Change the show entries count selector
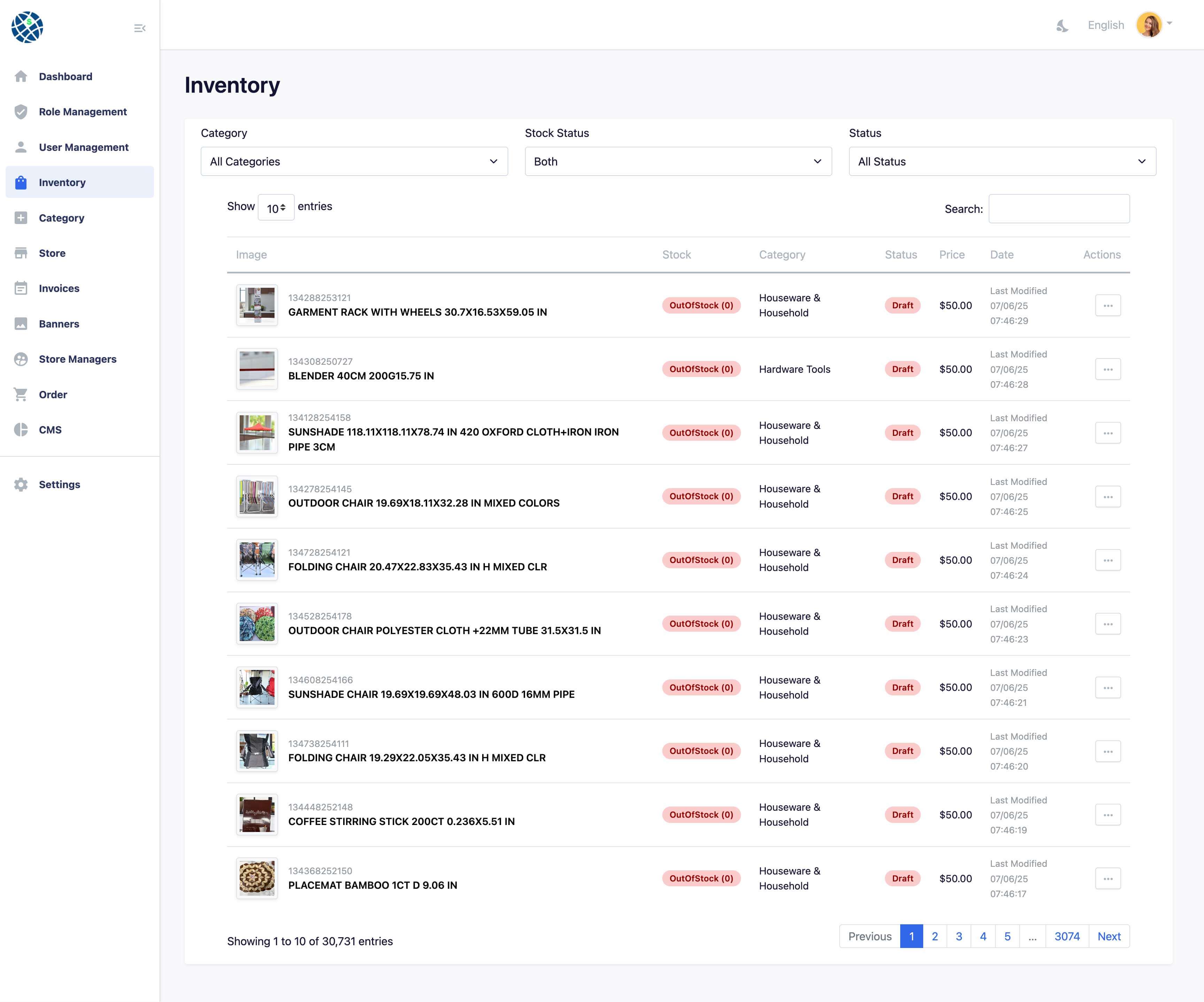The width and height of the screenshot is (1204, 1002). point(276,208)
